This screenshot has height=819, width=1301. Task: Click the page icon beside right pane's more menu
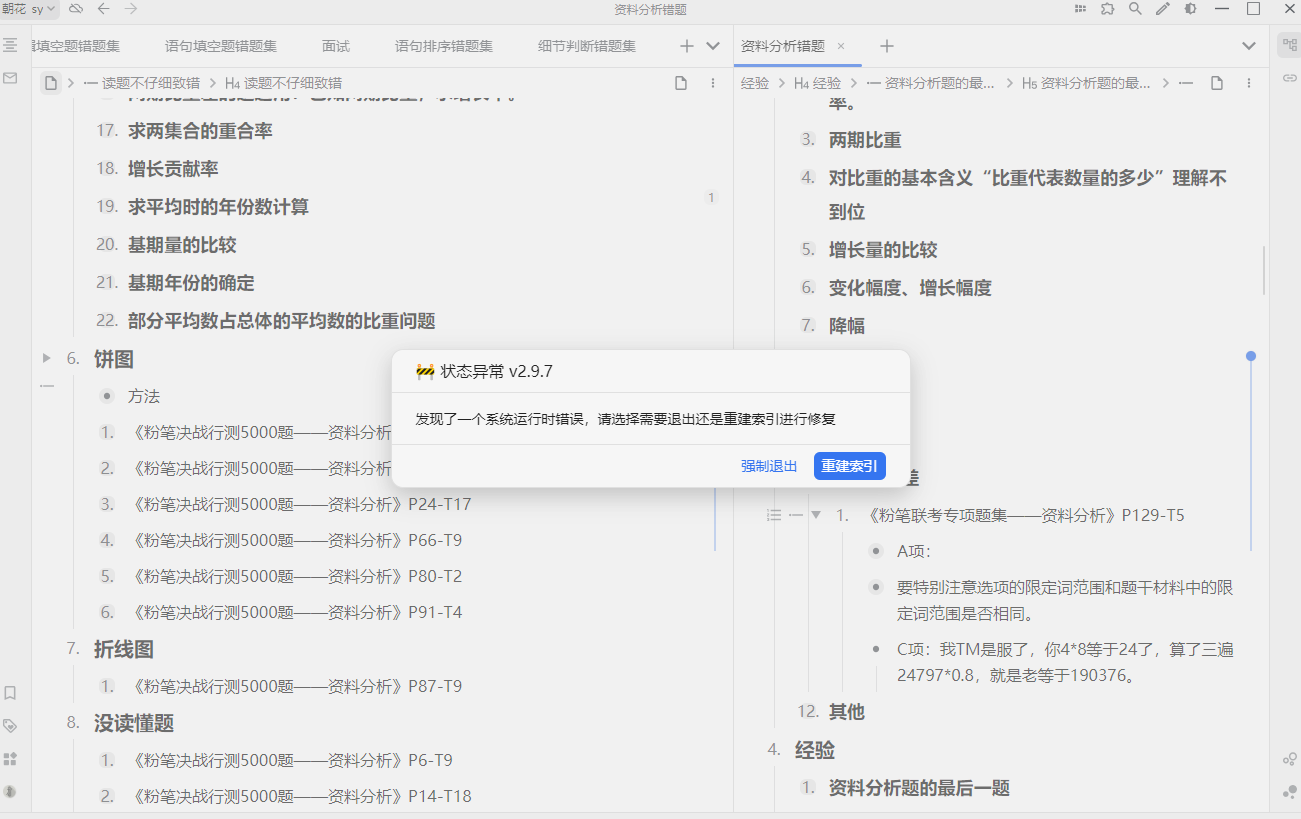pos(1217,83)
